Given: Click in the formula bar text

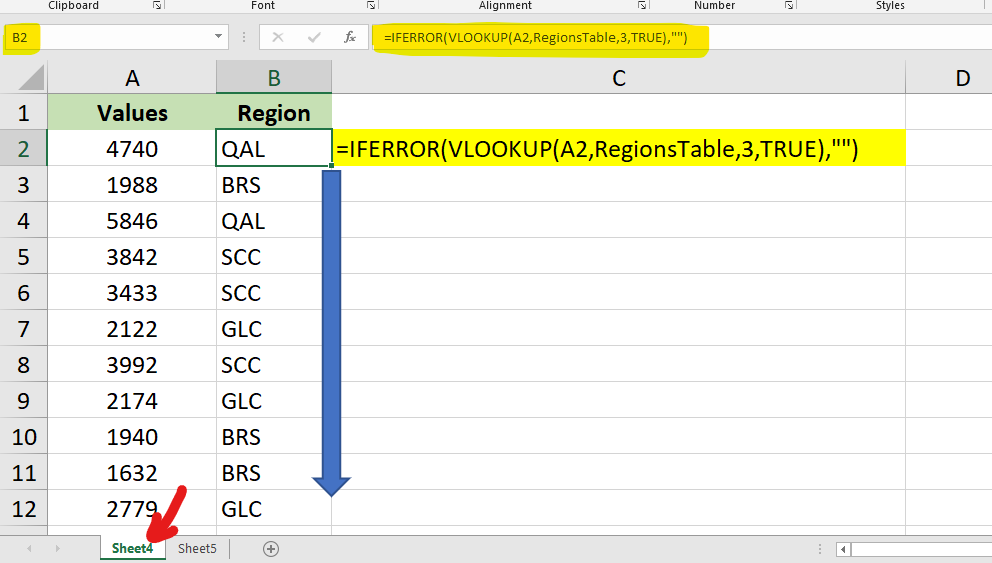Looking at the screenshot, I should pos(535,37).
